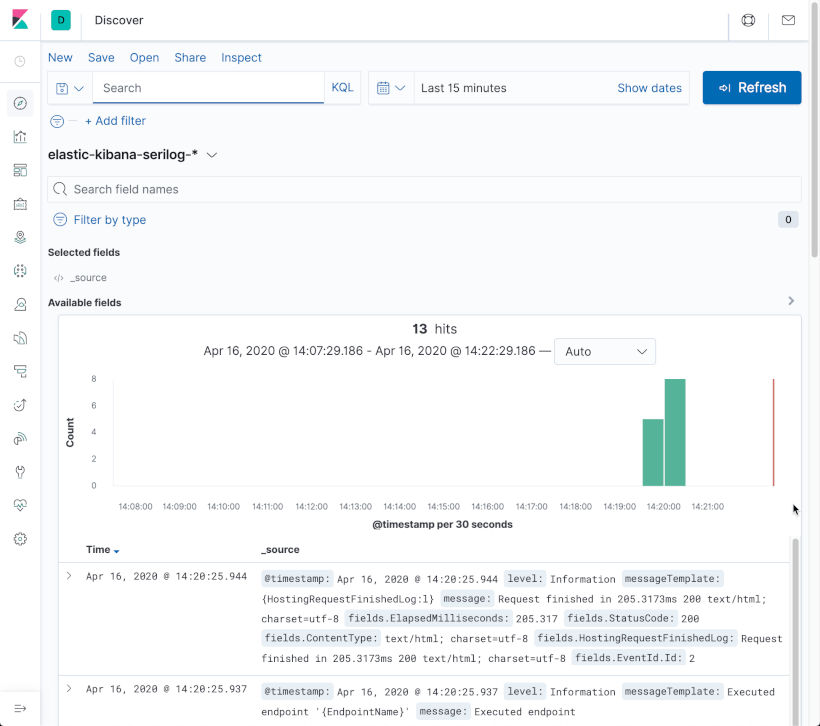The image size is (820, 726).
Task: Focus the Search field names box
Action: point(424,189)
